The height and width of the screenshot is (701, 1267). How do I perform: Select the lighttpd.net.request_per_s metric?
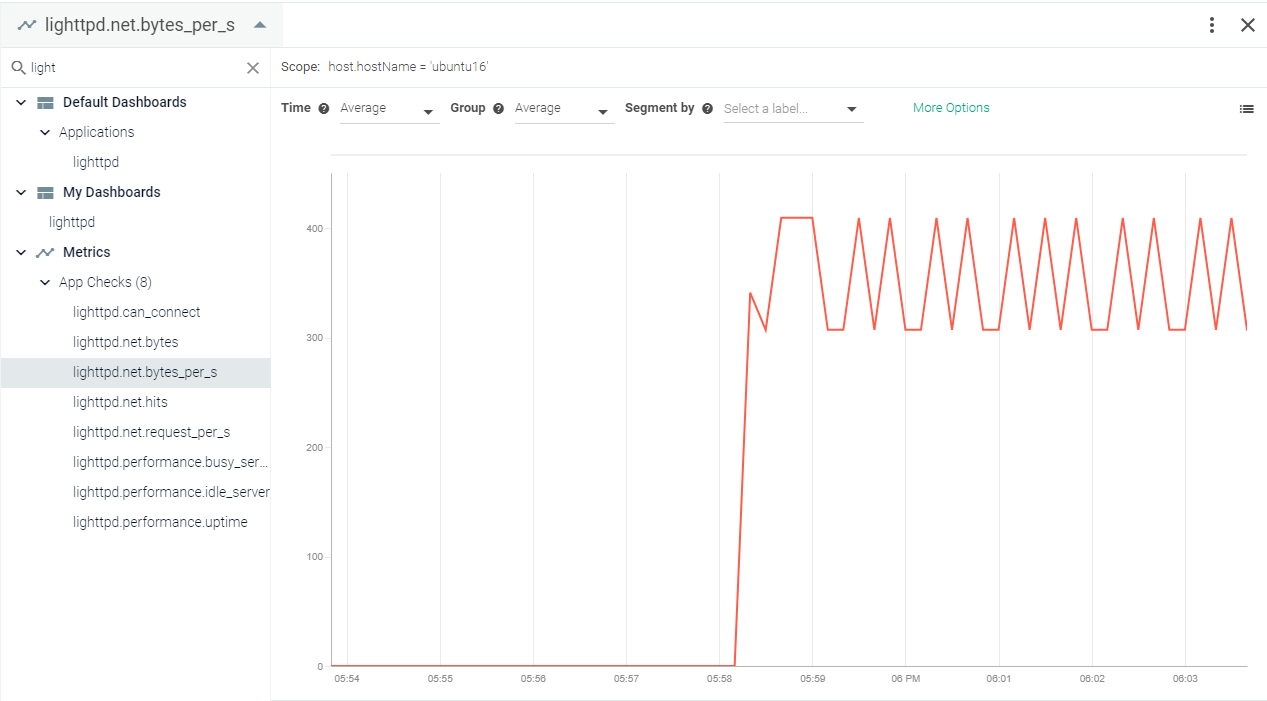pos(151,432)
